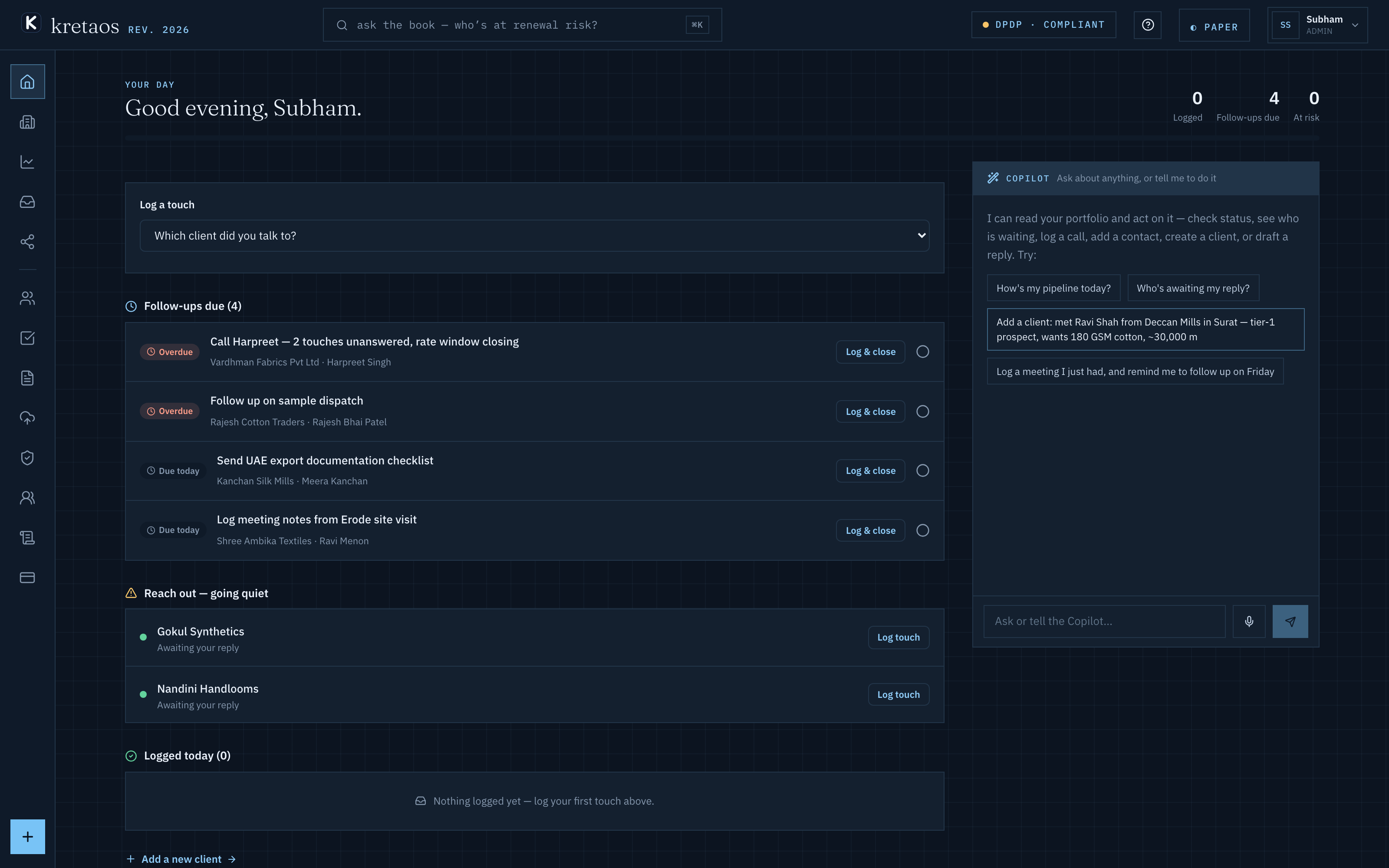Log & close the Erode site visit
The width and height of the screenshot is (1389, 868).
click(x=870, y=530)
